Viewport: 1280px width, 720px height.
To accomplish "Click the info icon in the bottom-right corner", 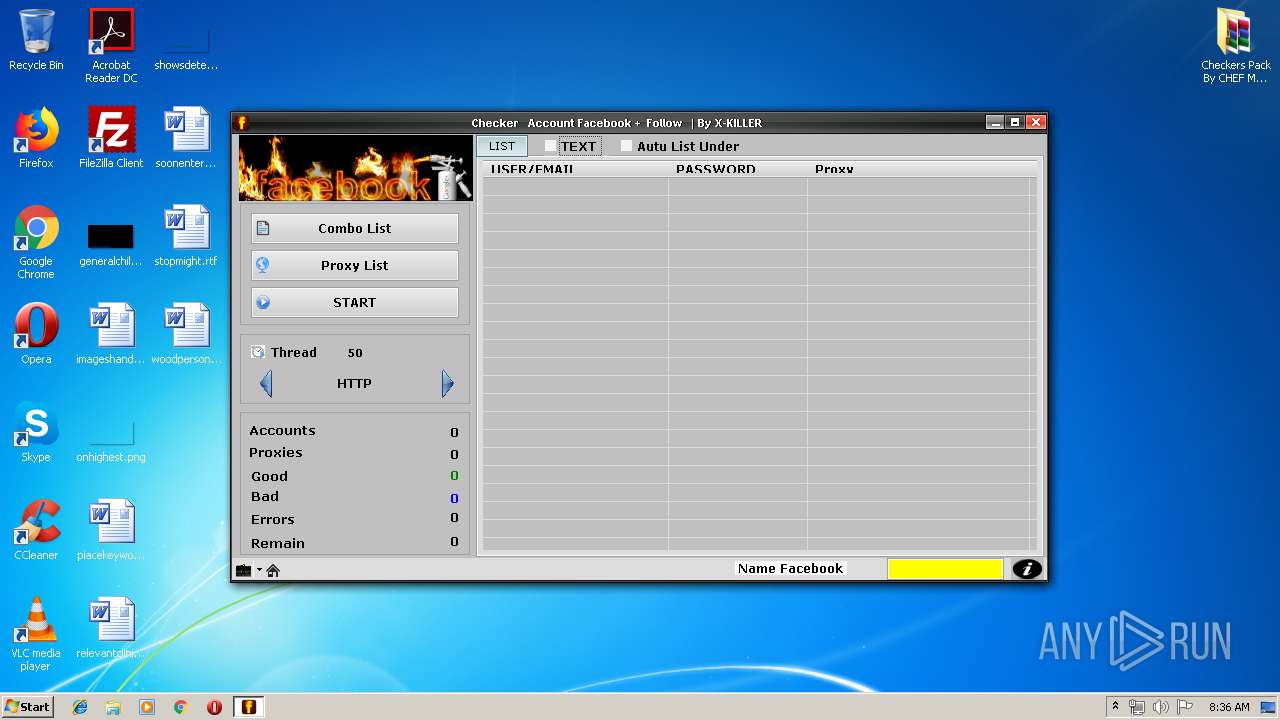I will [1027, 569].
